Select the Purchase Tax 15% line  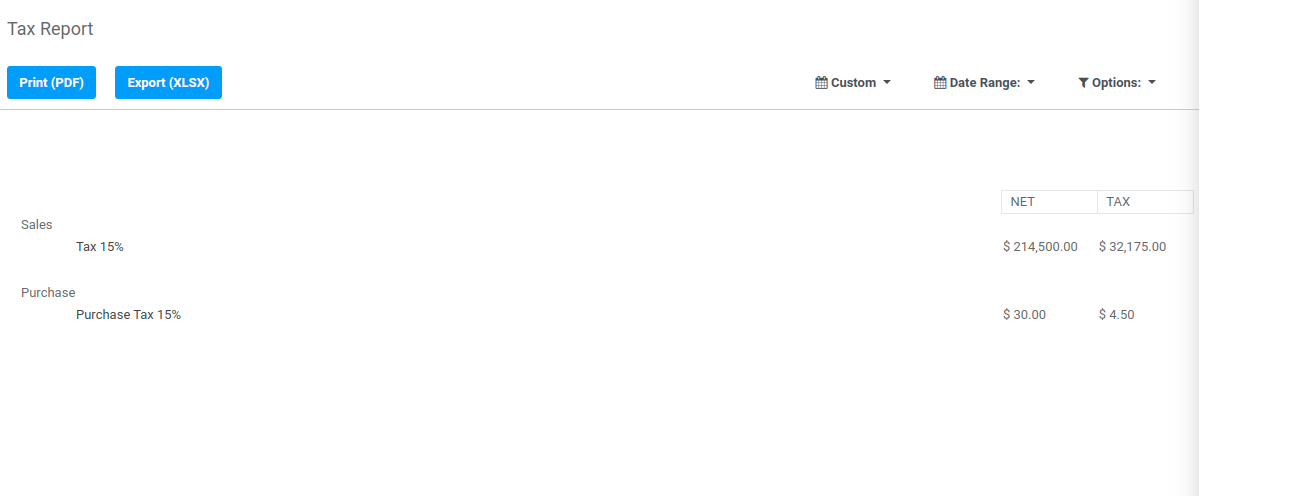point(128,315)
